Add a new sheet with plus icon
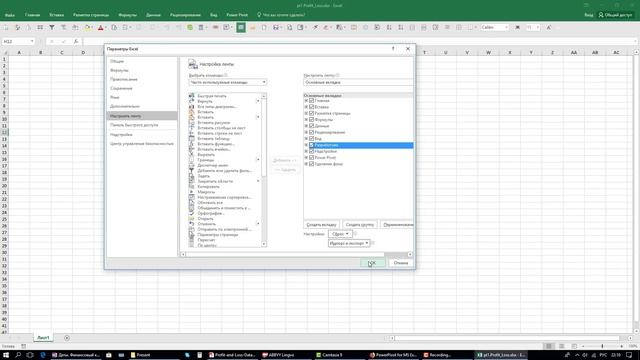 tap(67, 338)
